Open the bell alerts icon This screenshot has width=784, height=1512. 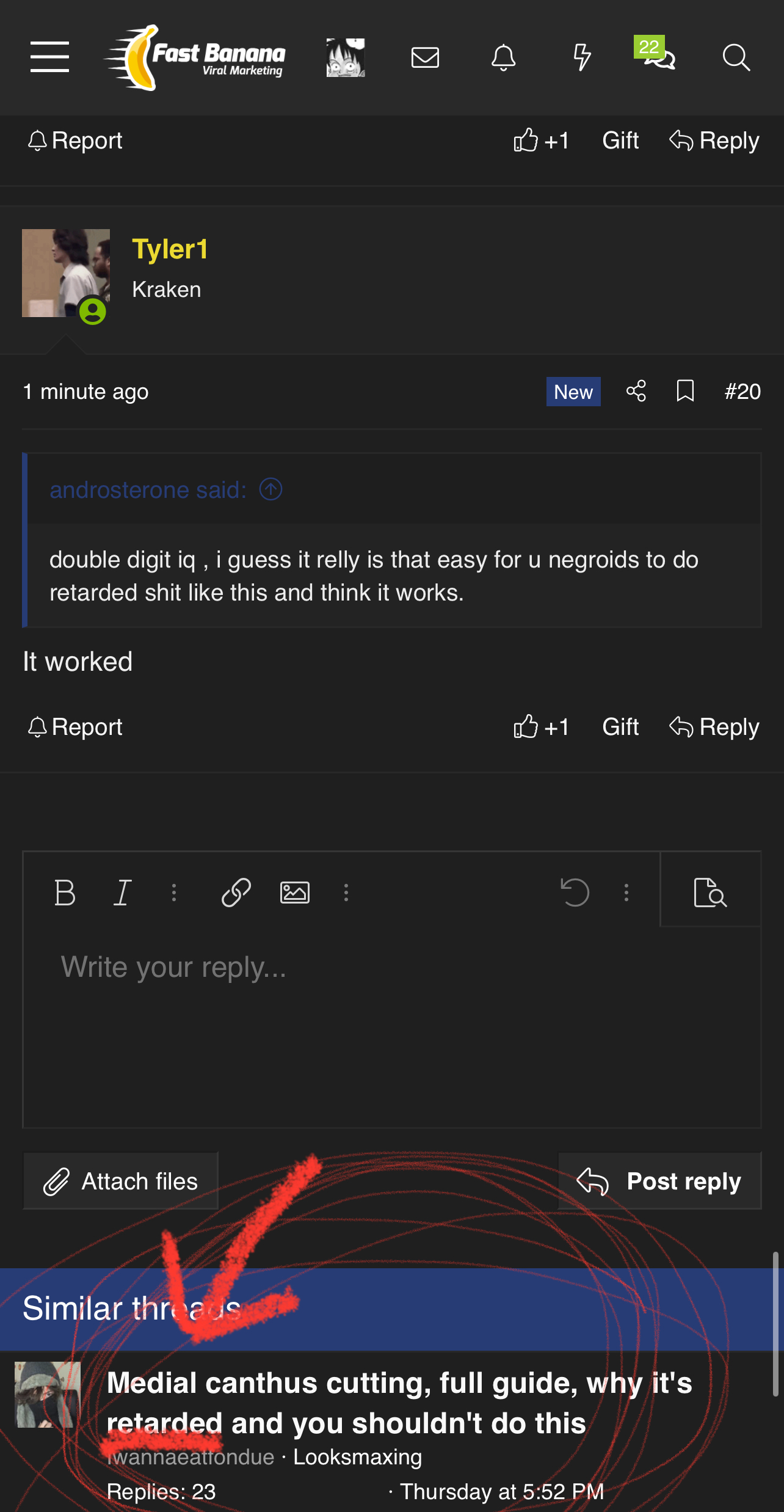503,57
